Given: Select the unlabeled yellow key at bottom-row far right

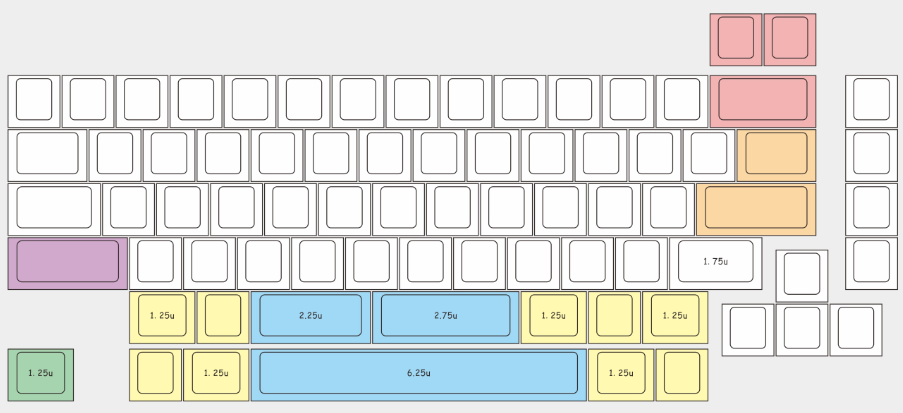Looking at the screenshot, I should click(x=682, y=374).
